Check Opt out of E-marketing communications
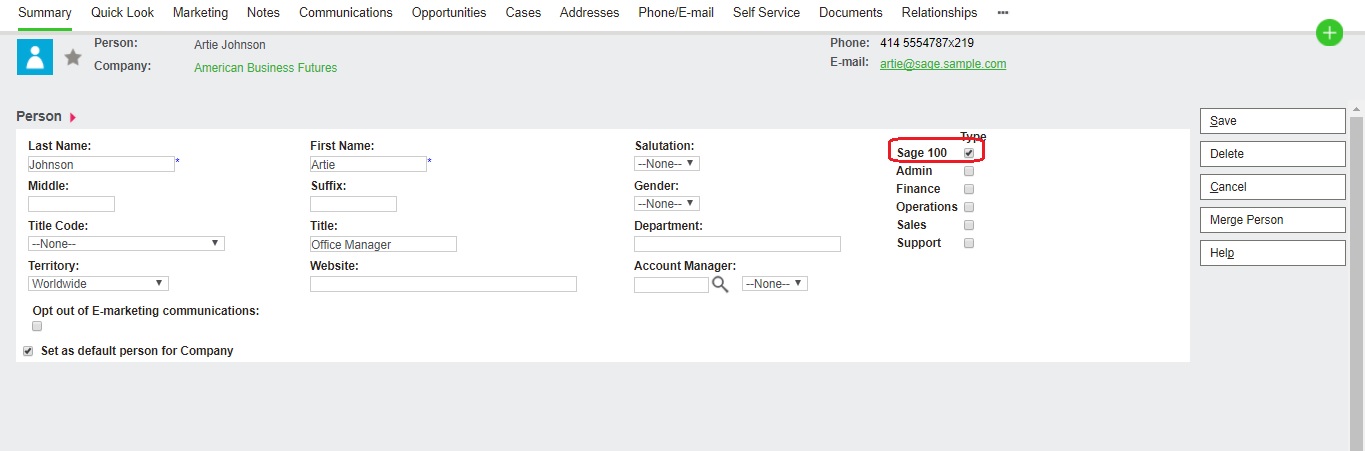Image resolution: width=1365 pixels, height=451 pixels. (37, 326)
